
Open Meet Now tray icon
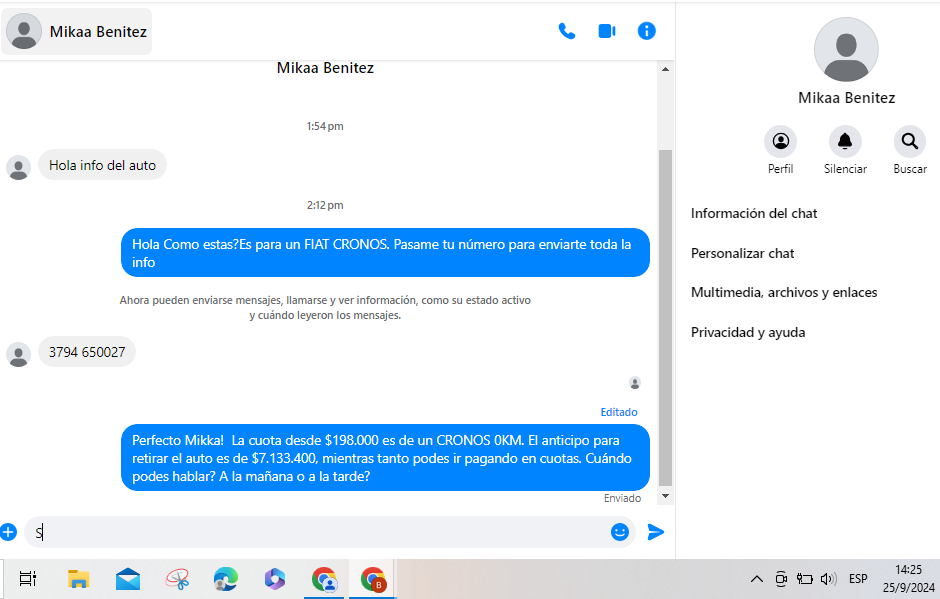[x=781, y=579]
